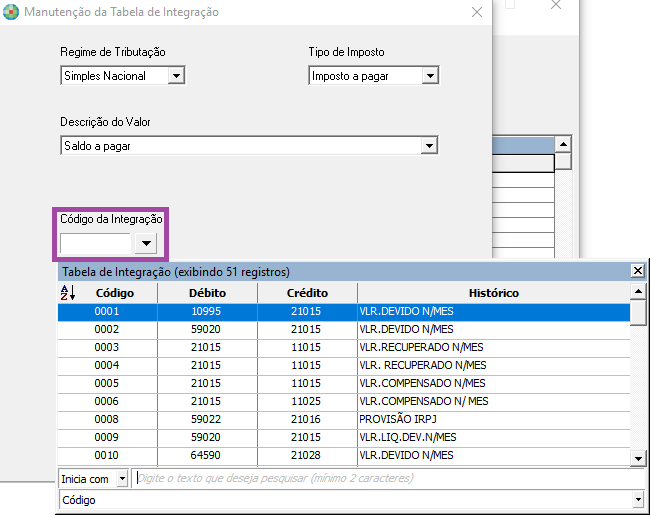
Task: Expand the Tipo de Imposto dropdown
Action: click(x=429, y=76)
